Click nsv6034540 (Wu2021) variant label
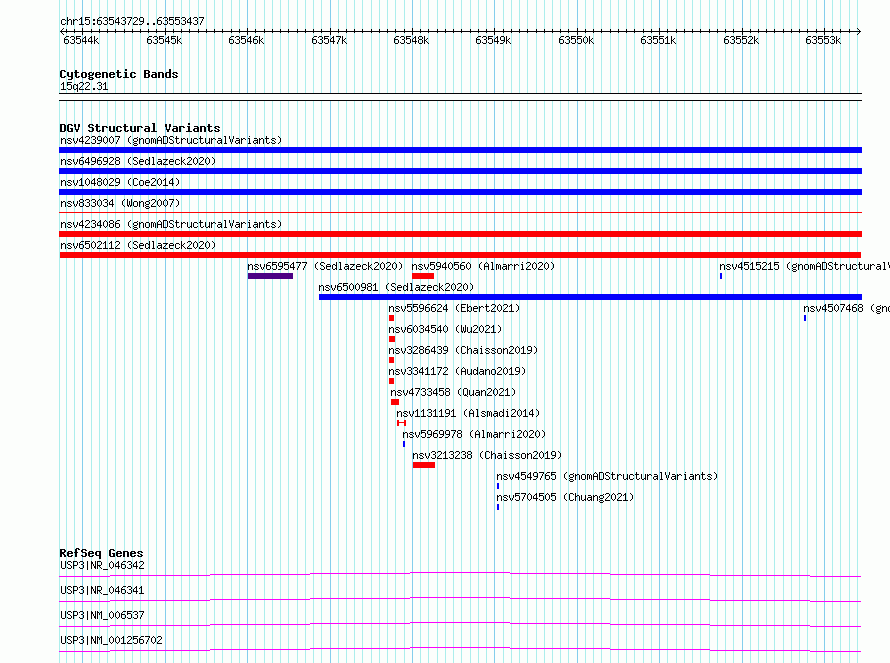This screenshot has height=663, width=890. [445, 329]
